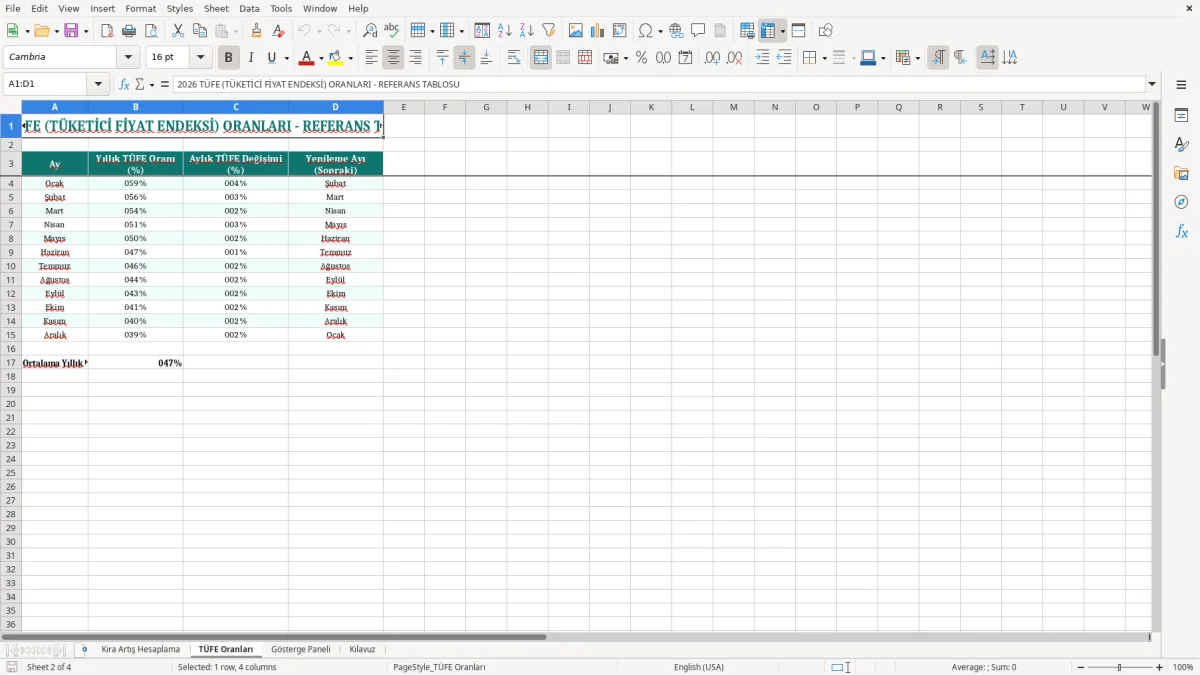The height and width of the screenshot is (675, 1200).
Task: Click the Save document icon
Action: point(70,31)
